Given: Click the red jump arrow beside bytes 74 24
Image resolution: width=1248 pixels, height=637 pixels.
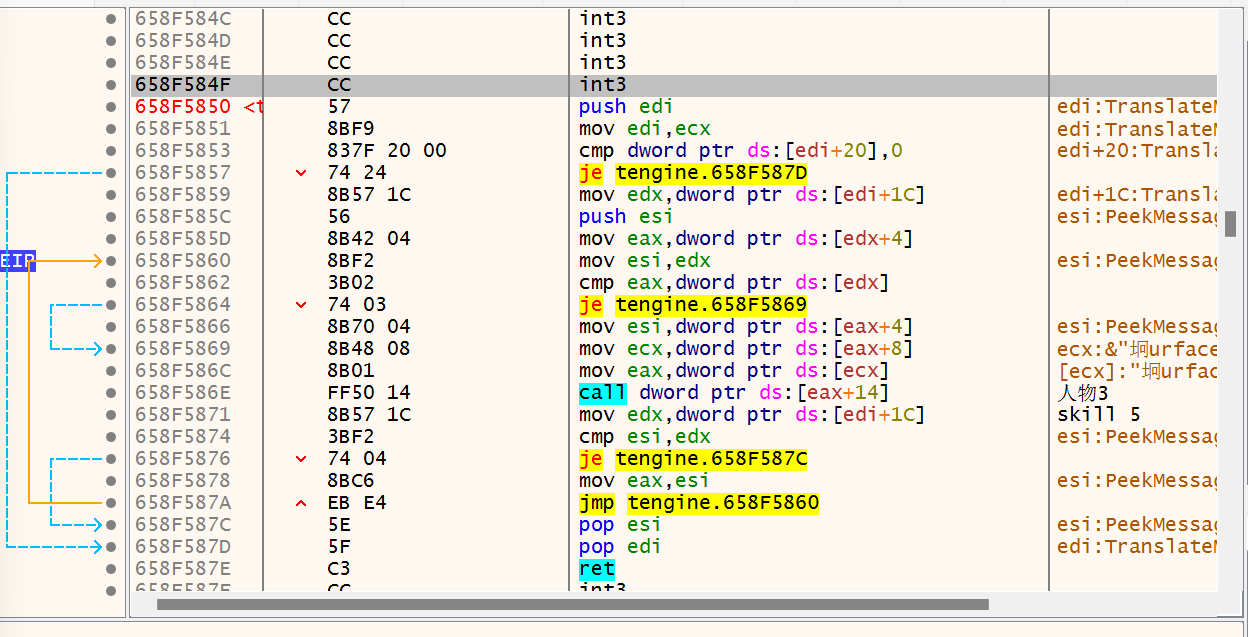Looking at the screenshot, I should click(x=301, y=173).
